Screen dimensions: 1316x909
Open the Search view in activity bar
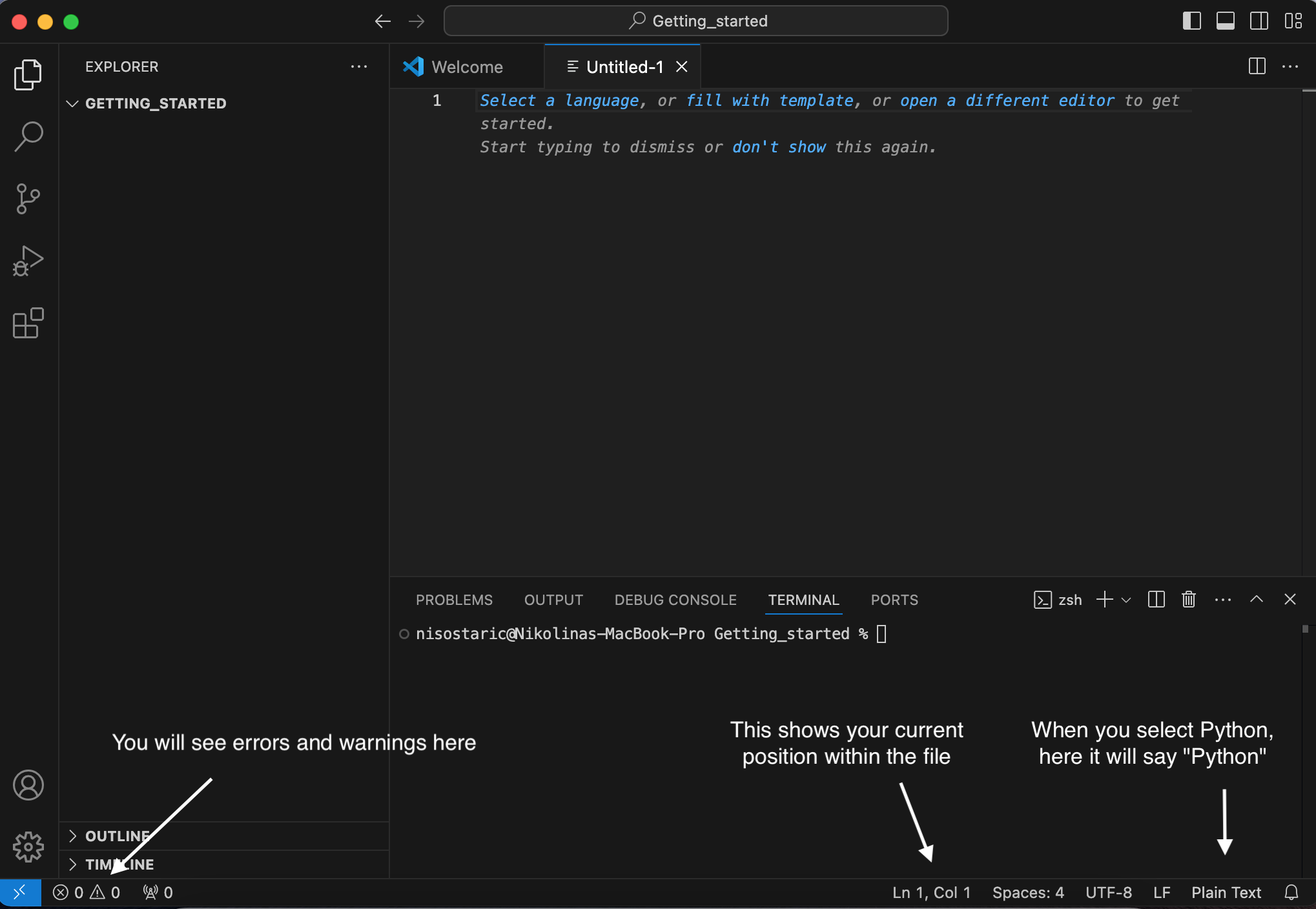pos(28,136)
